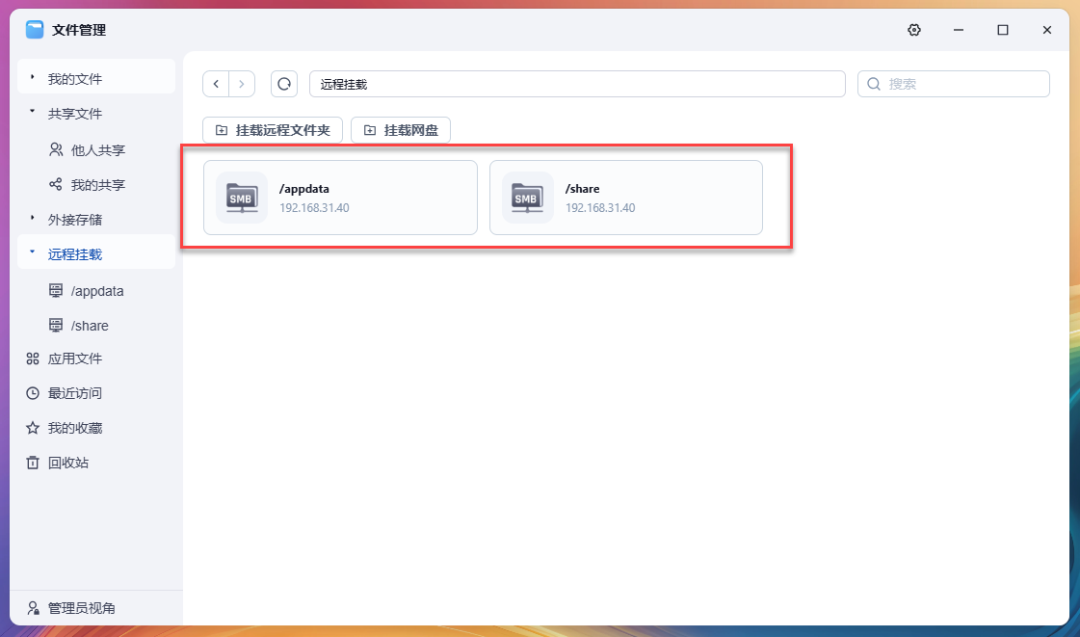Screen dimensions: 1080x637
Task: Click the search magnifier icon
Action: click(874, 84)
